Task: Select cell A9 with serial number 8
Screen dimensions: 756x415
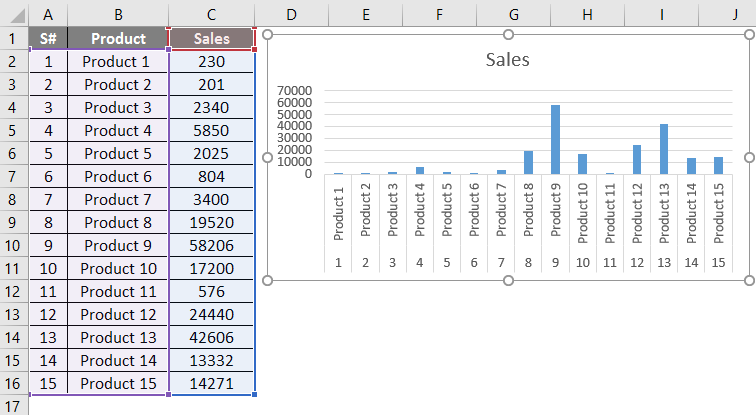Action: 48,223
